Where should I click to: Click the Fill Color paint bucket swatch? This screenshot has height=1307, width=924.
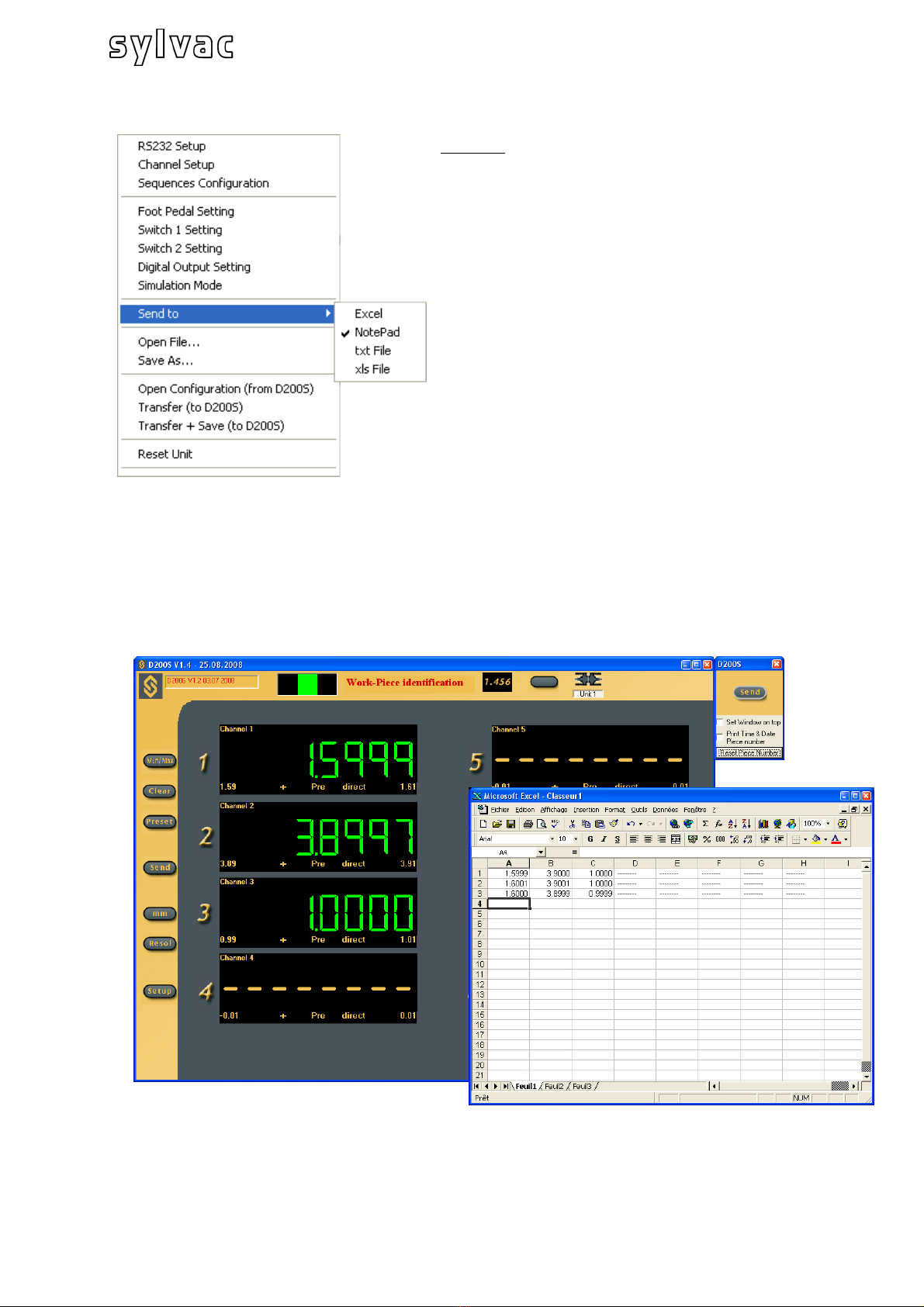pyautogui.click(x=815, y=839)
